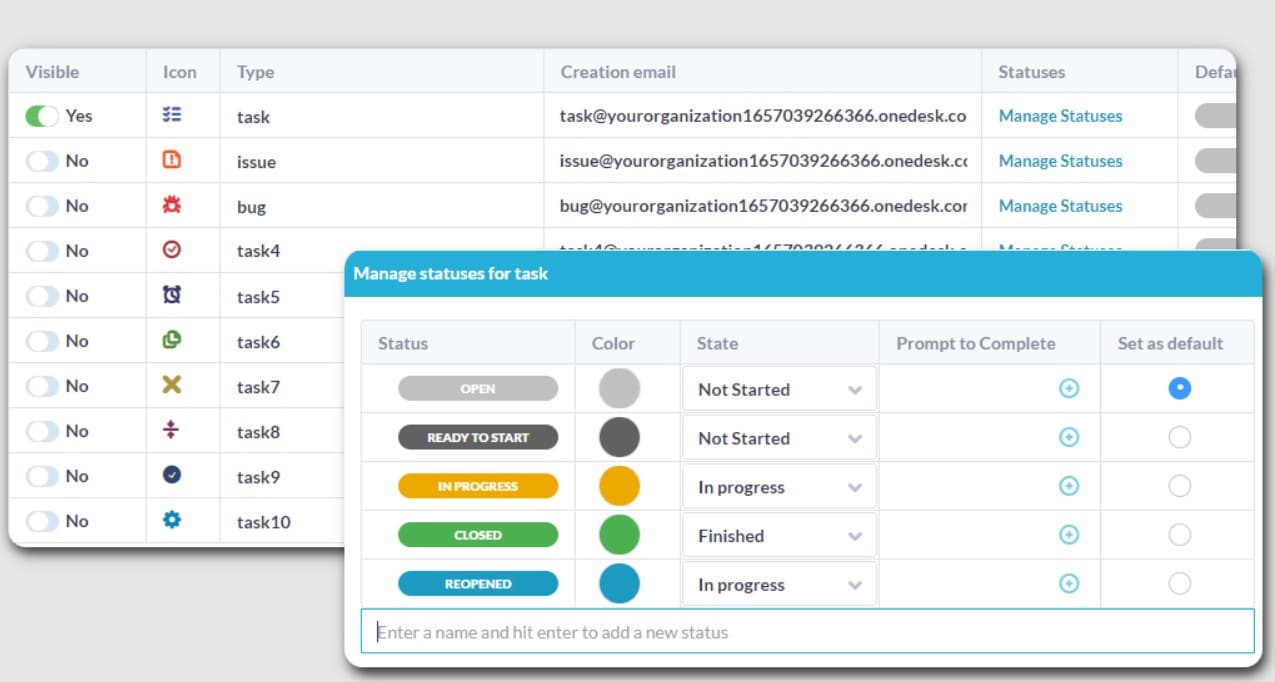Click the task4 checkmark clock icon
The height and width of the screenshot is (682, 1275).
[x=171, y=250]
